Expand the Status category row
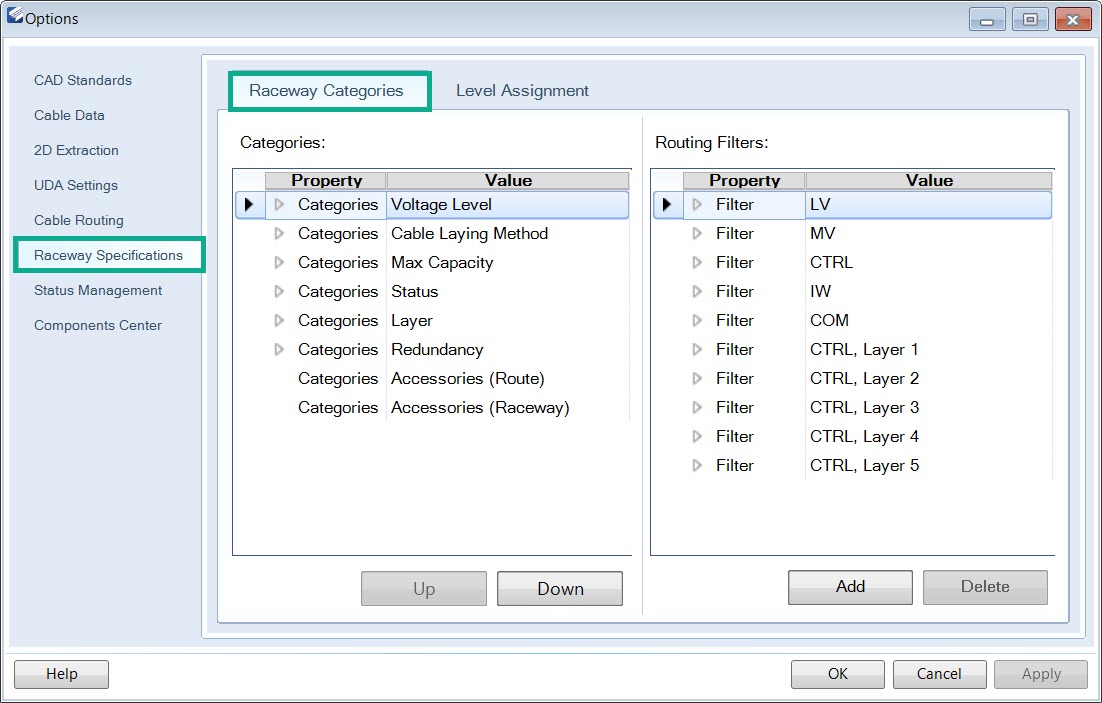 pos(279,291)
